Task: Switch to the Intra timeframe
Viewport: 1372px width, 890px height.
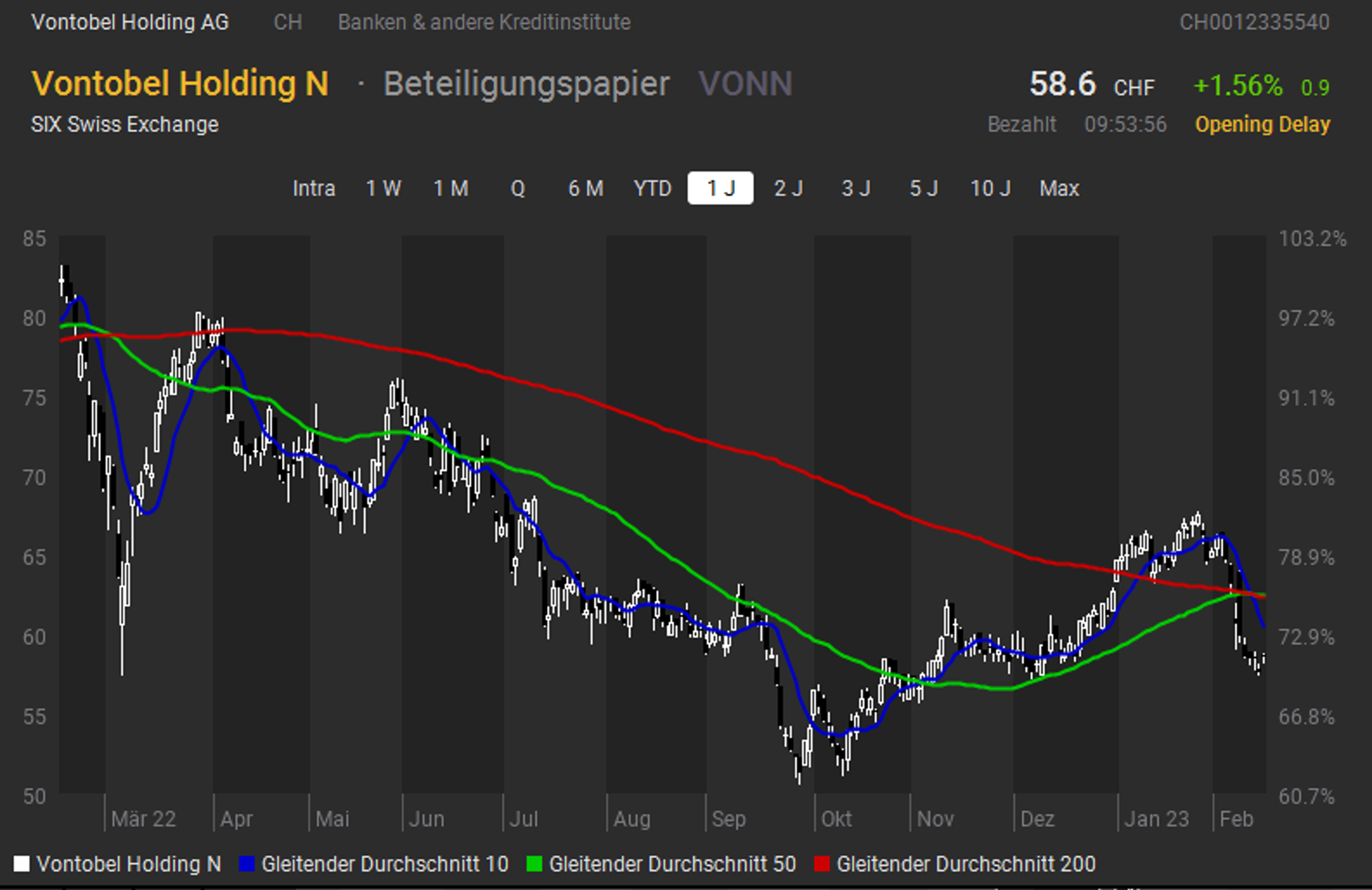Action: pos(315,188)
